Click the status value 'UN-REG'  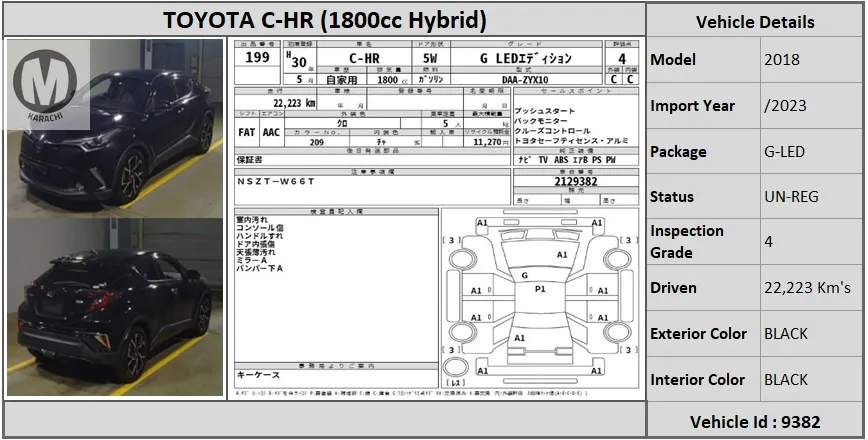(x=791, y=196)
